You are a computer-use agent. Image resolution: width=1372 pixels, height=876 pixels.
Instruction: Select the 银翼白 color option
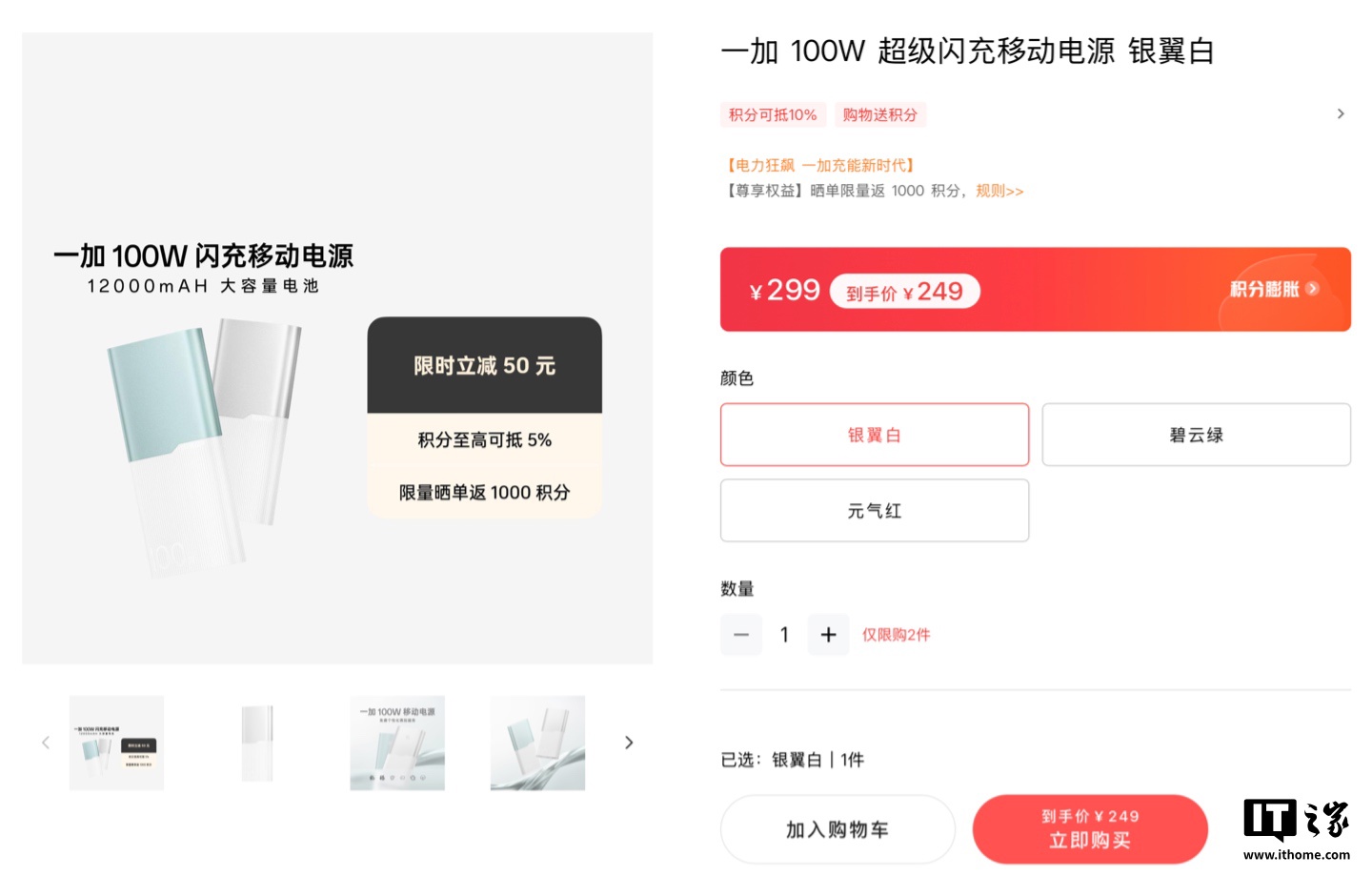point(875,435)
